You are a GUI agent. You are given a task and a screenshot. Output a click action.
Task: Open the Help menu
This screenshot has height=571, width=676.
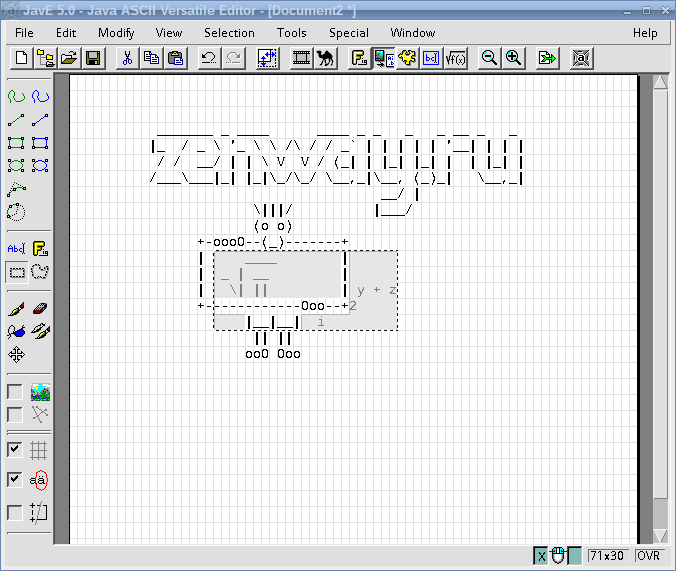click(x=645, y=33)
